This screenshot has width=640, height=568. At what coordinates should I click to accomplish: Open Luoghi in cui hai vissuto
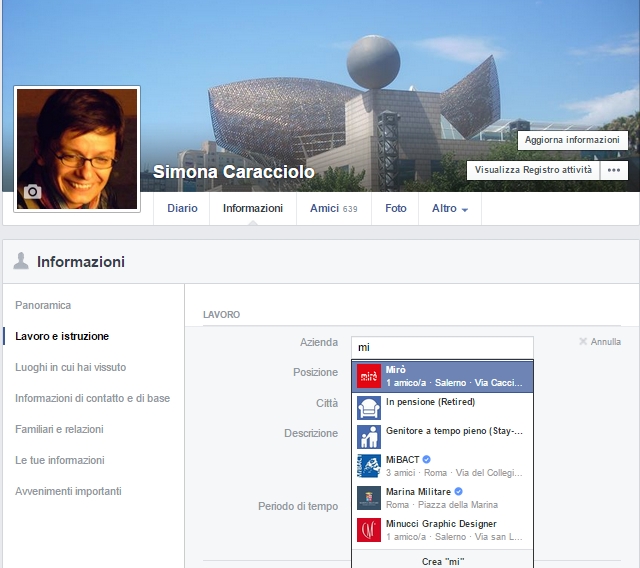[x=70, y=367]
